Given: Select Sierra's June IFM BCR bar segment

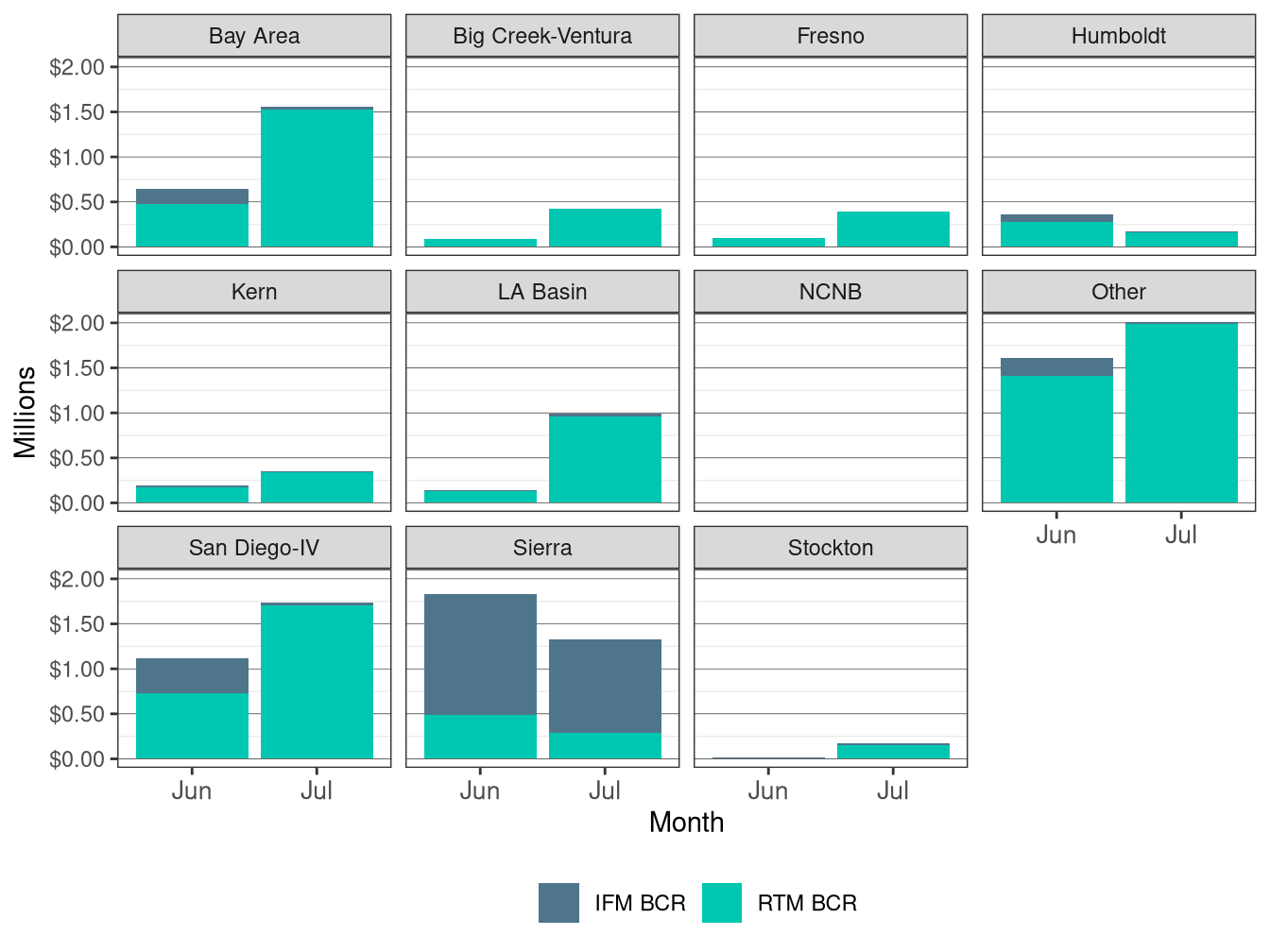Looking at the screenshot, I should click(x=480, y=654).
